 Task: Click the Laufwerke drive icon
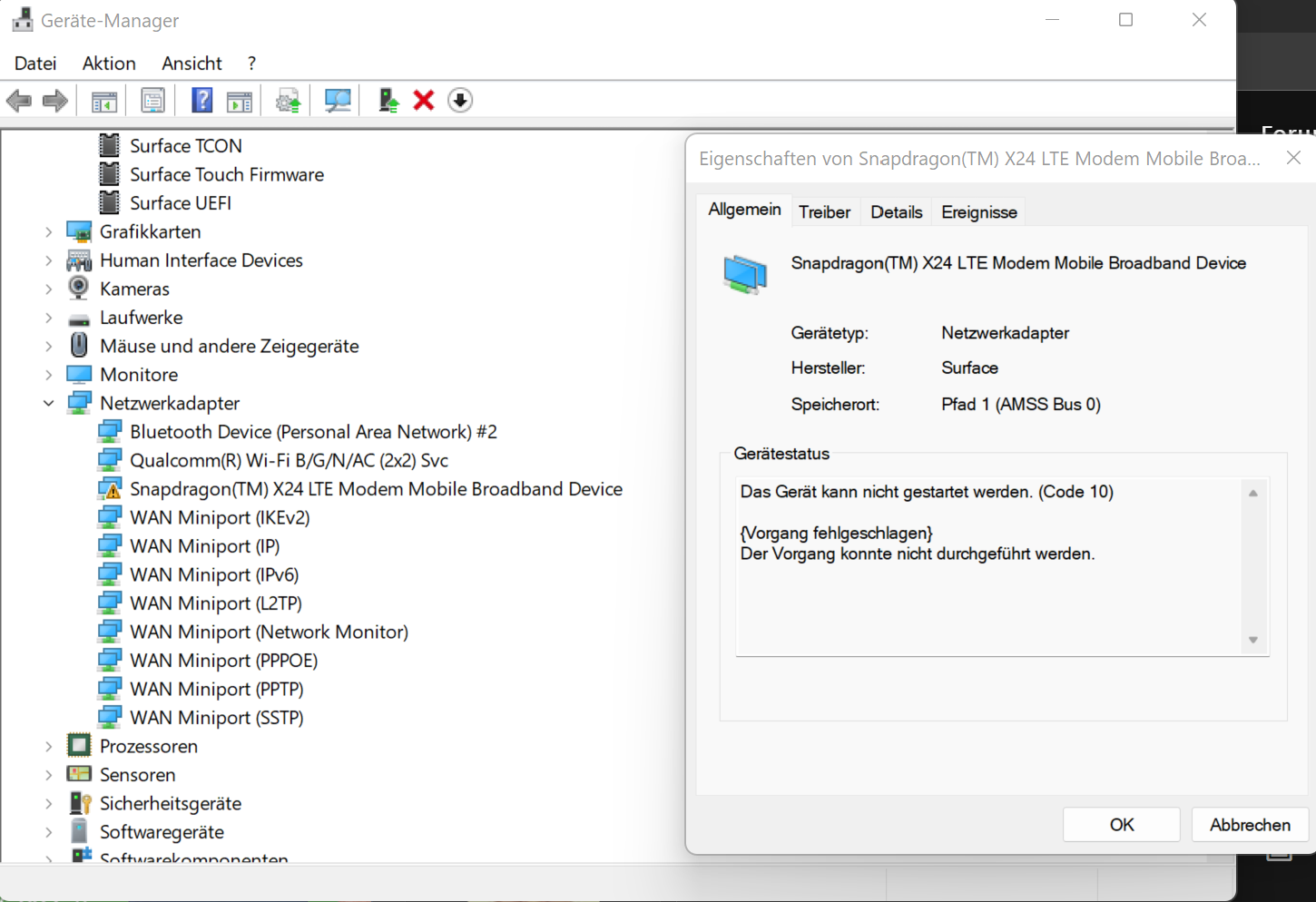pyautogui.click(x=79, y=319)
